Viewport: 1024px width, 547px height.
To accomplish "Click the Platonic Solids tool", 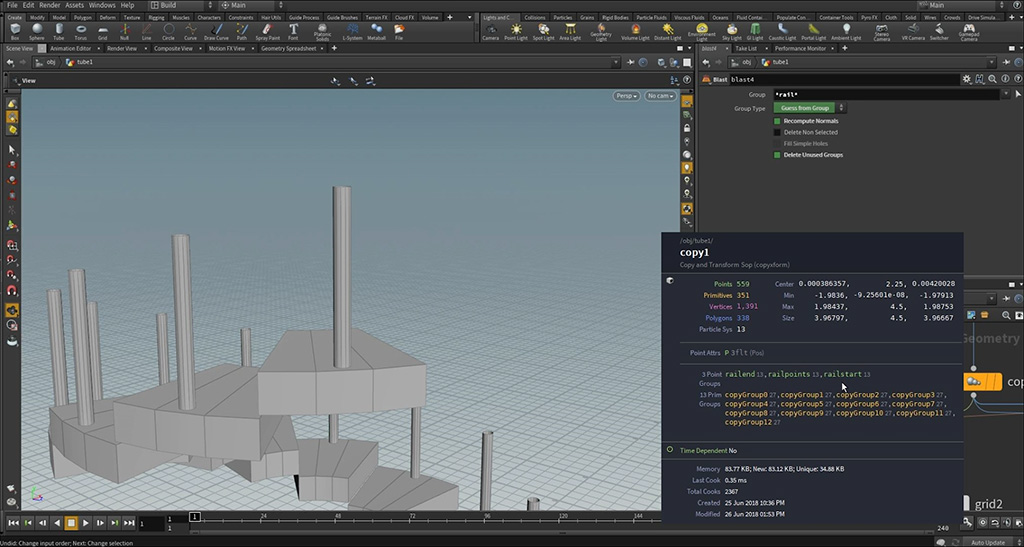I will 323,31.
